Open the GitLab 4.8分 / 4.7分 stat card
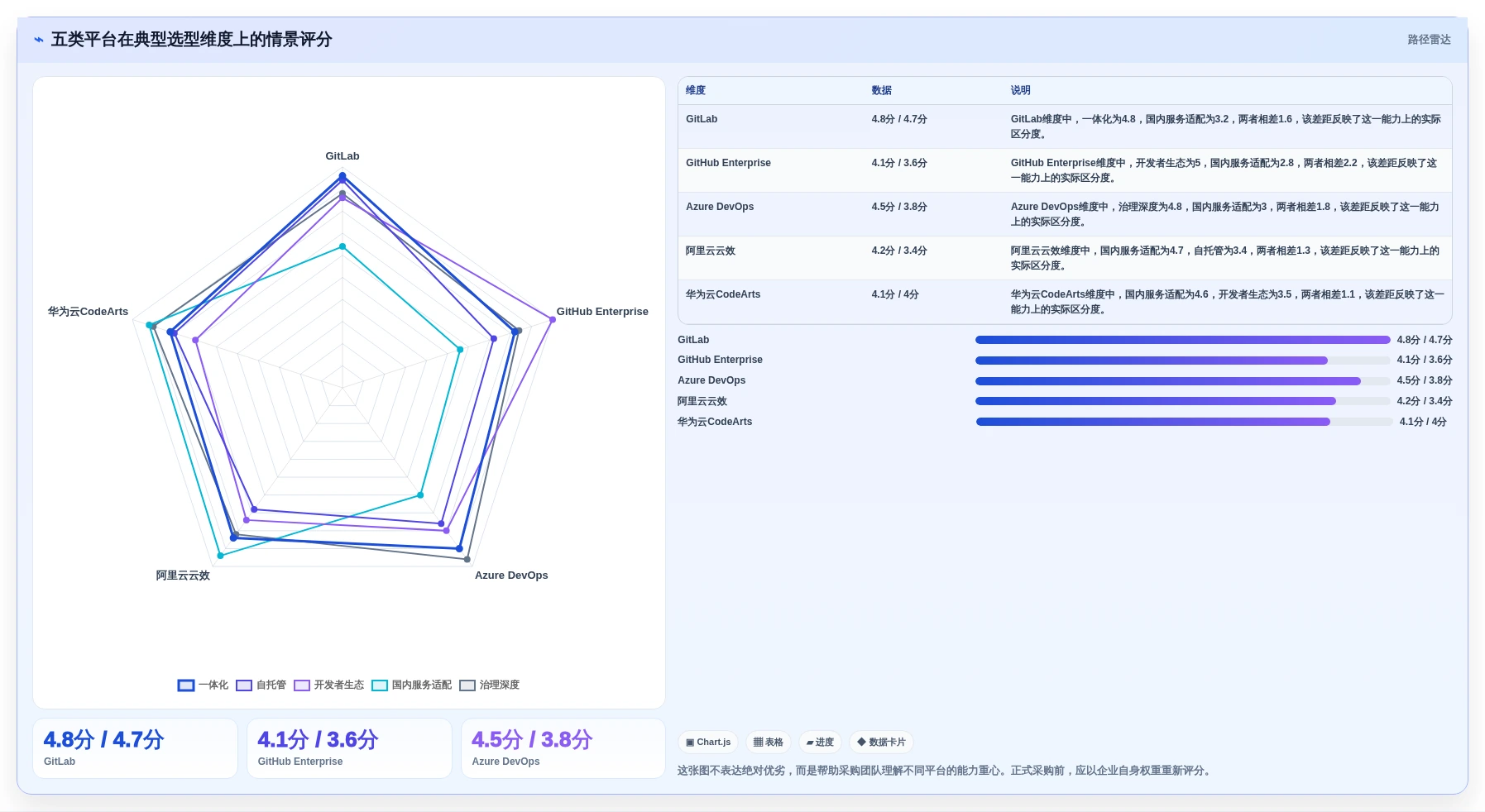The height and width of the screenshot is (812, 1485). pos(135,748)
